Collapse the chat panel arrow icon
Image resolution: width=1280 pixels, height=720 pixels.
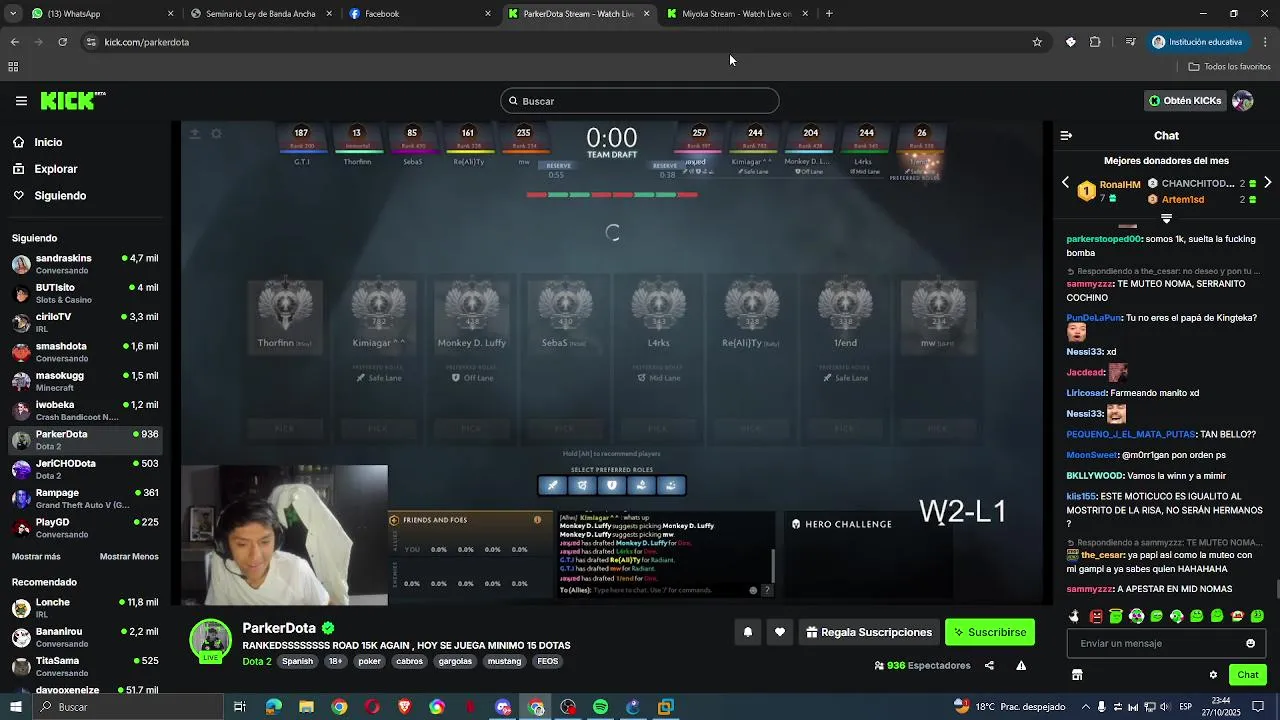(1066, 135)
